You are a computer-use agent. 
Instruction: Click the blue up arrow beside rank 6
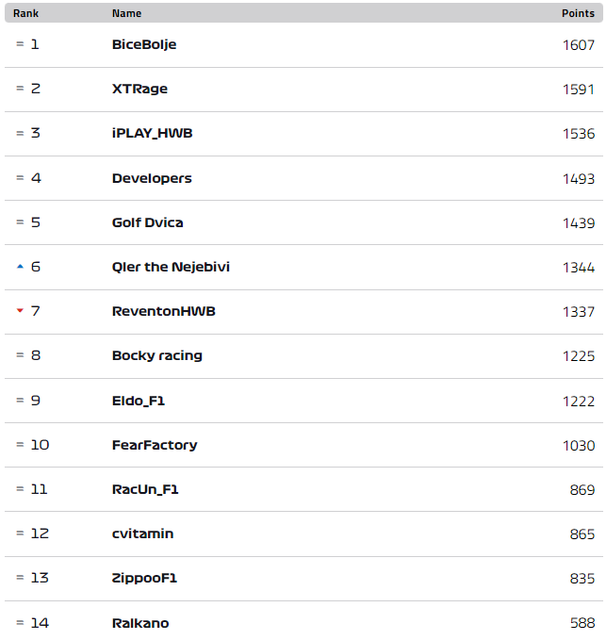pyautogui.click(x=20, y=267)
